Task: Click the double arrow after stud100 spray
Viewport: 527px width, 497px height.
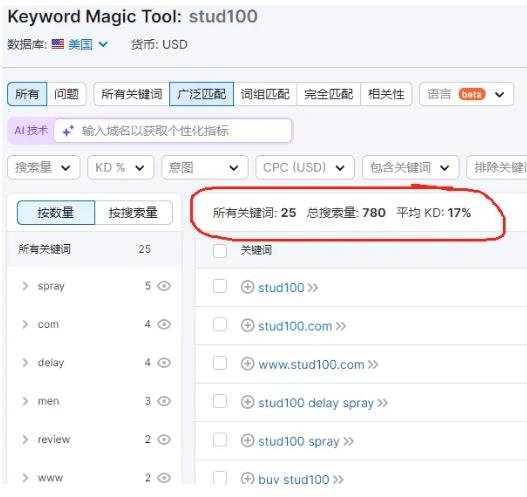Action: coord(348,441)
